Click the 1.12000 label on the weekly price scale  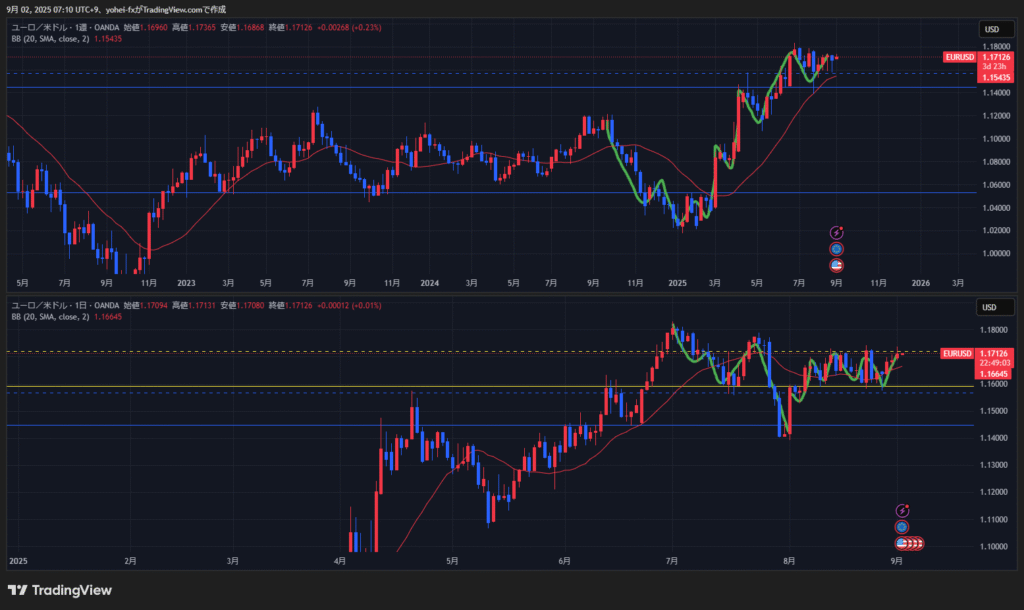pos(996,116)
